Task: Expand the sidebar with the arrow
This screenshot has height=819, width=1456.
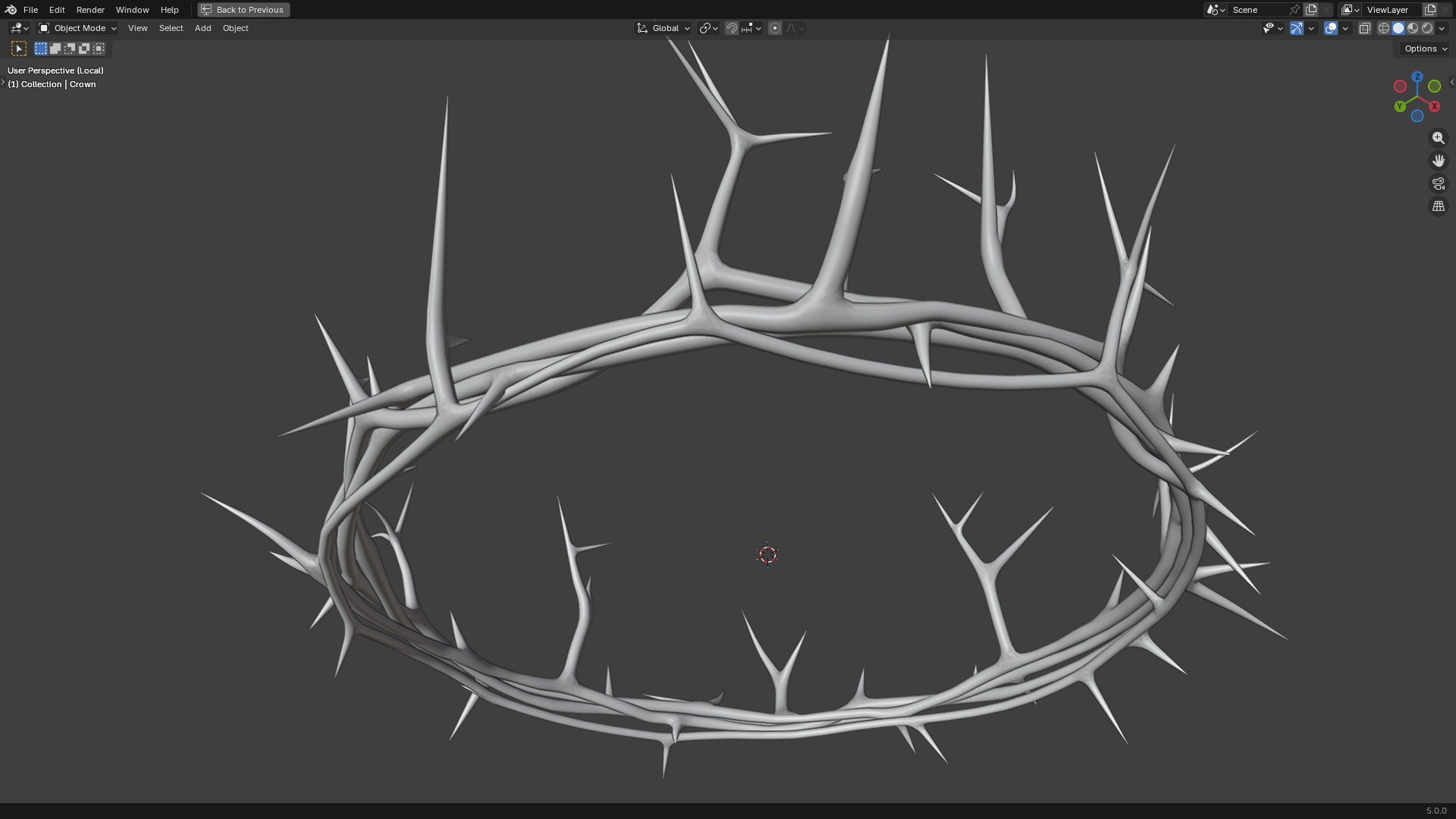Action: 1451,82
